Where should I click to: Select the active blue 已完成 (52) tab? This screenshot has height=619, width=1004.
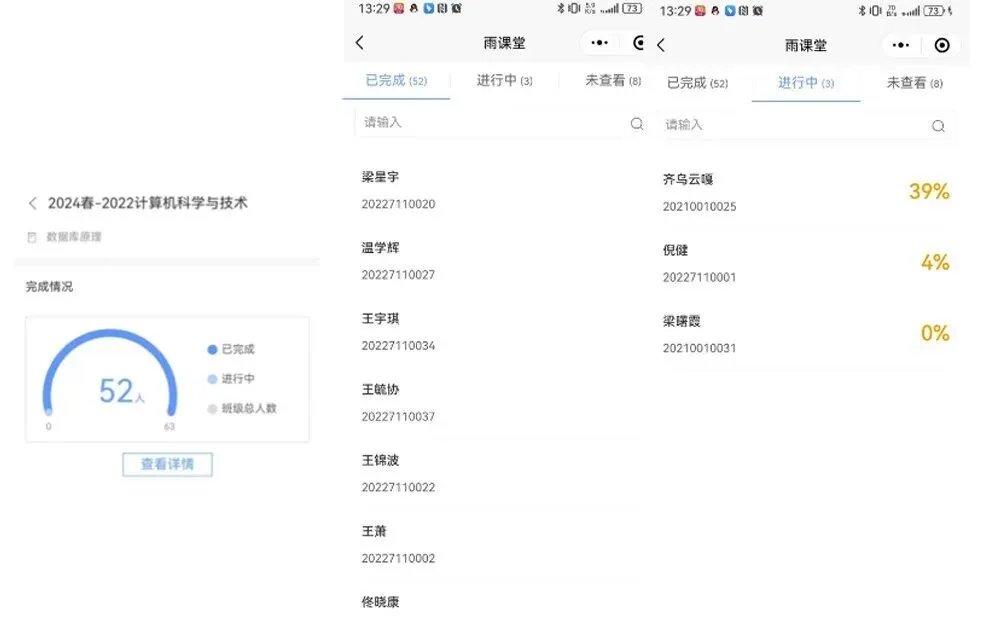[396, 81]
